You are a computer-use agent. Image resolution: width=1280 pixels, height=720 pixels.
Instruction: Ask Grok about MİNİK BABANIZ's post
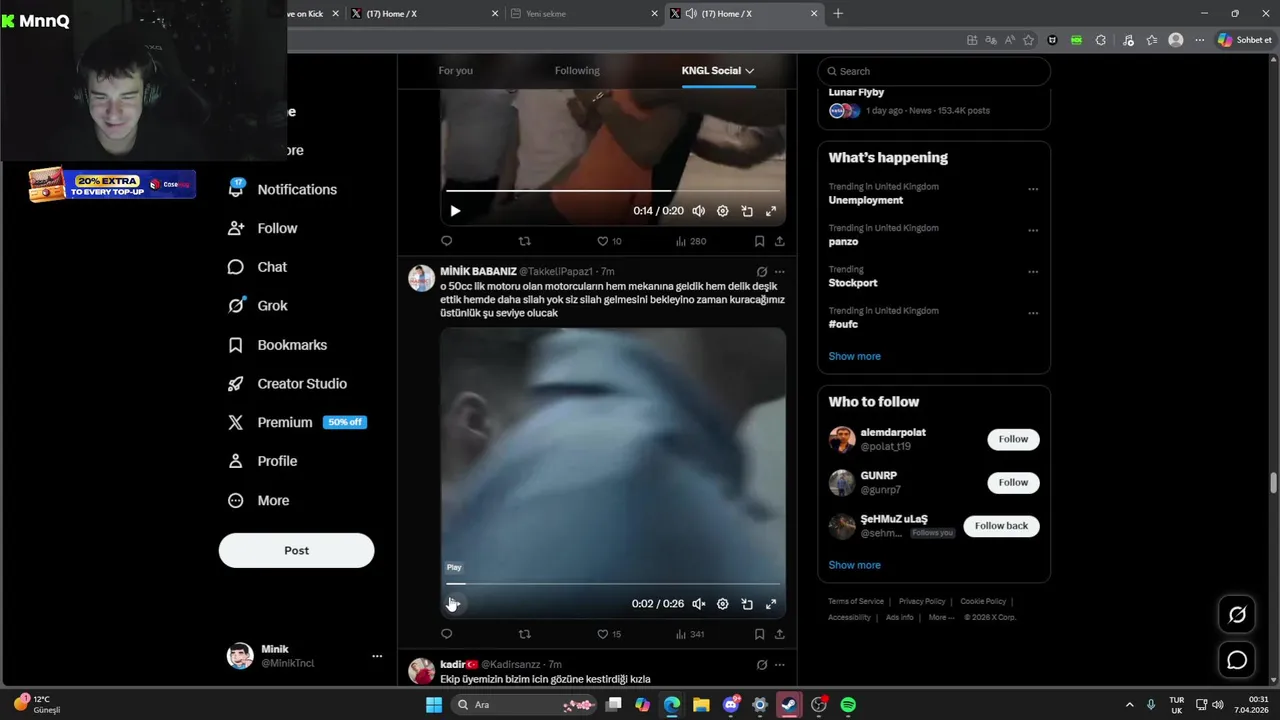click(x=762, y=272)
